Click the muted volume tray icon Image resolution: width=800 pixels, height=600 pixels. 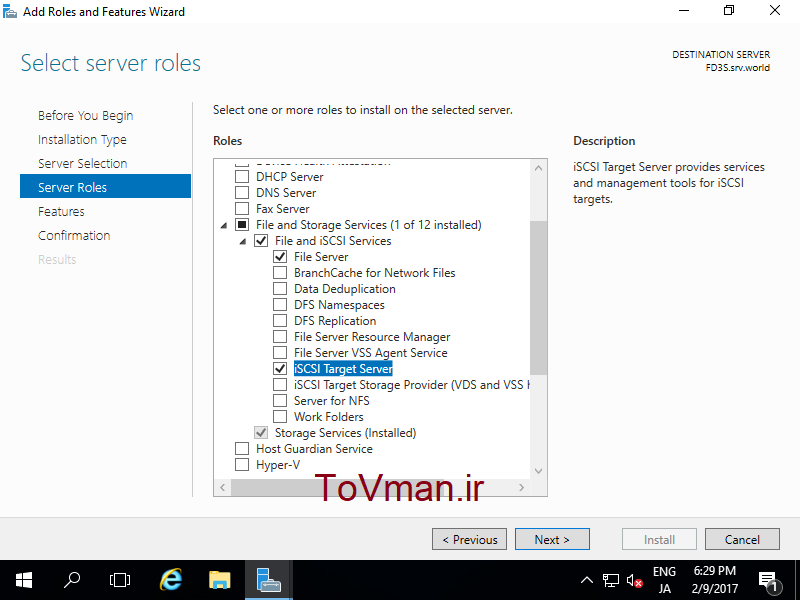pyautogui.click(x=634, y=581)
